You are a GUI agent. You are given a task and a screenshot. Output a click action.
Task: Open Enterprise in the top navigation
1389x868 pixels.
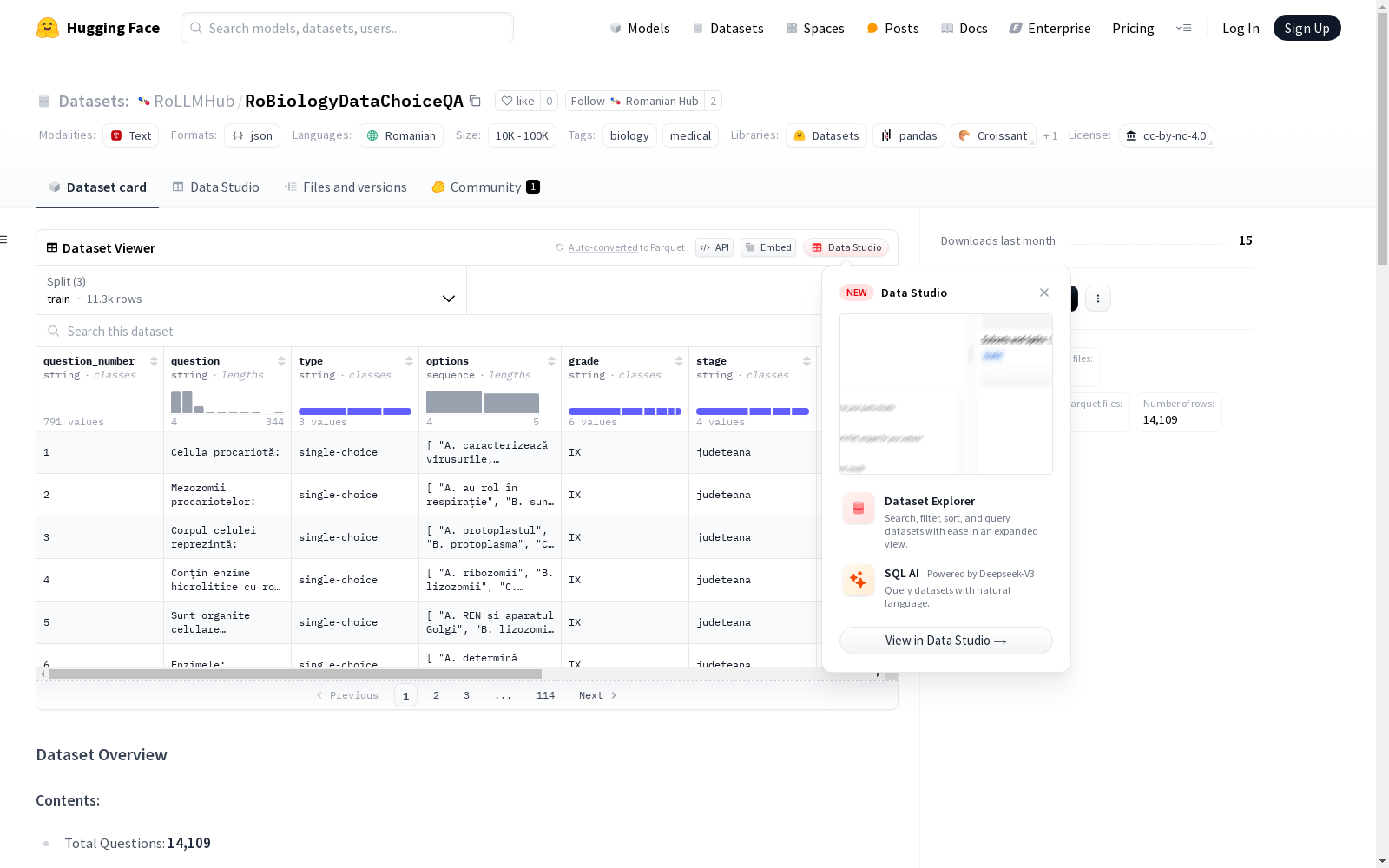1050,28
